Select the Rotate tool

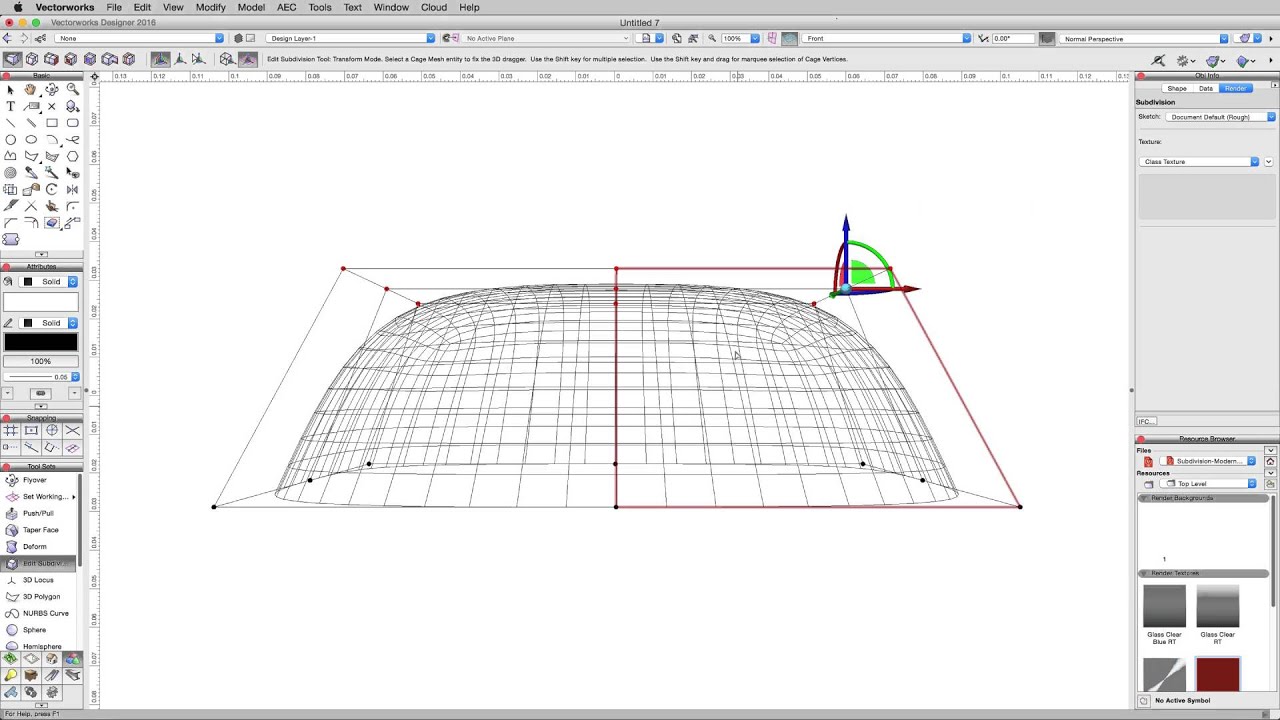[x=52, y=189]
